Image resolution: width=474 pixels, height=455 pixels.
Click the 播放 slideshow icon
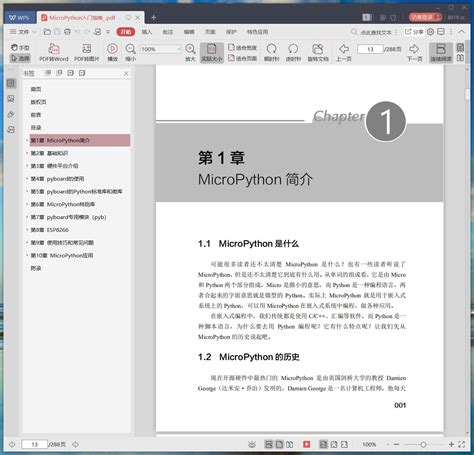click(x=112, y=52)
